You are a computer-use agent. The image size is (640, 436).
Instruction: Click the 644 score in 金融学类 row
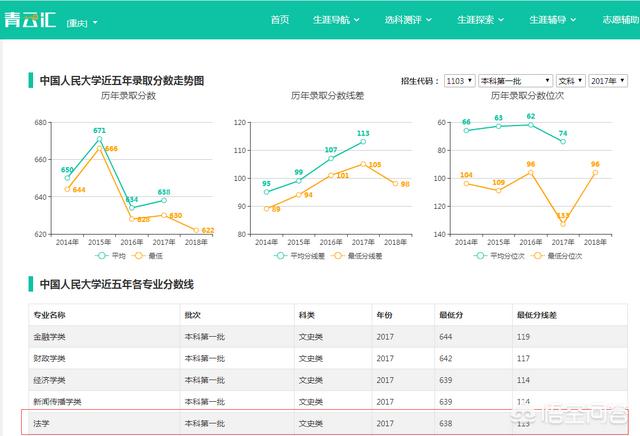[x=446, y=337]
